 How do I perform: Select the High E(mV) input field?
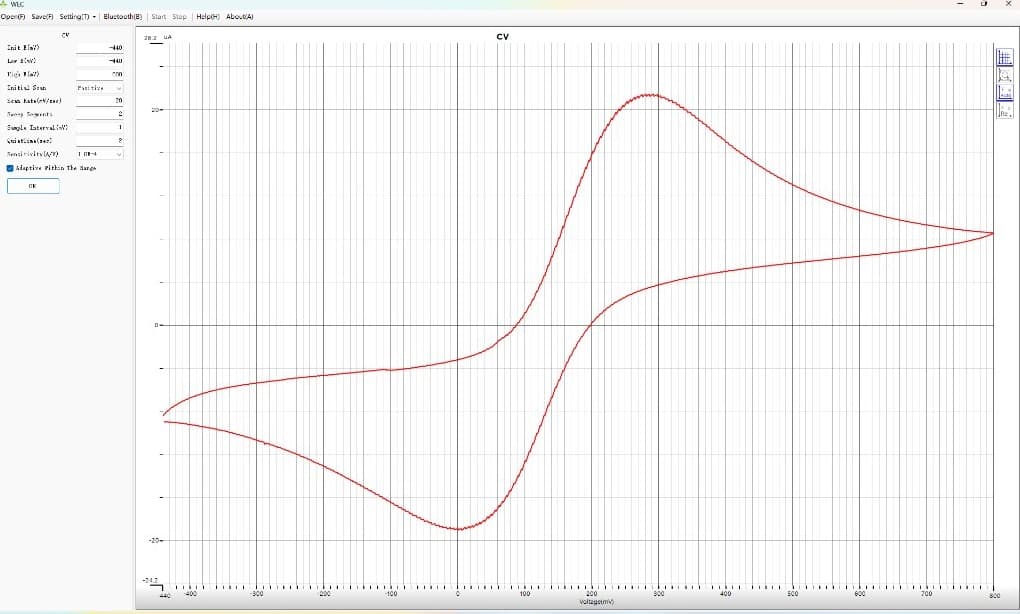[99, 74]
